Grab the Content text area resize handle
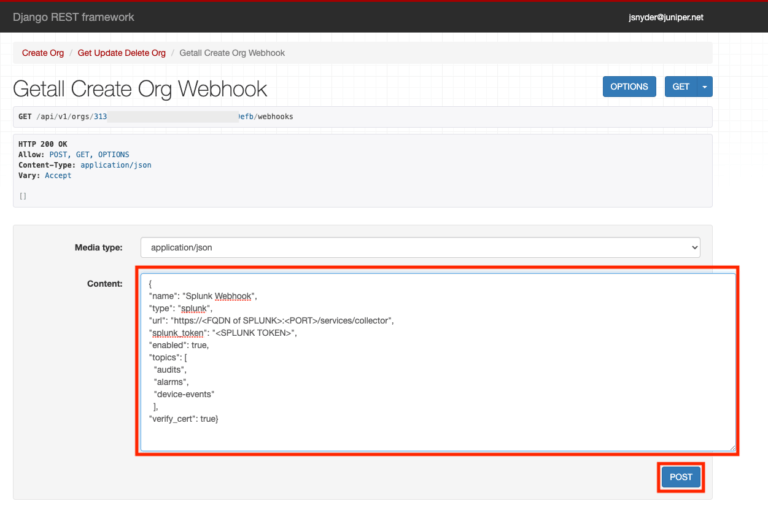The height and width of the screenshot is (512, 768). pos(732,448)
